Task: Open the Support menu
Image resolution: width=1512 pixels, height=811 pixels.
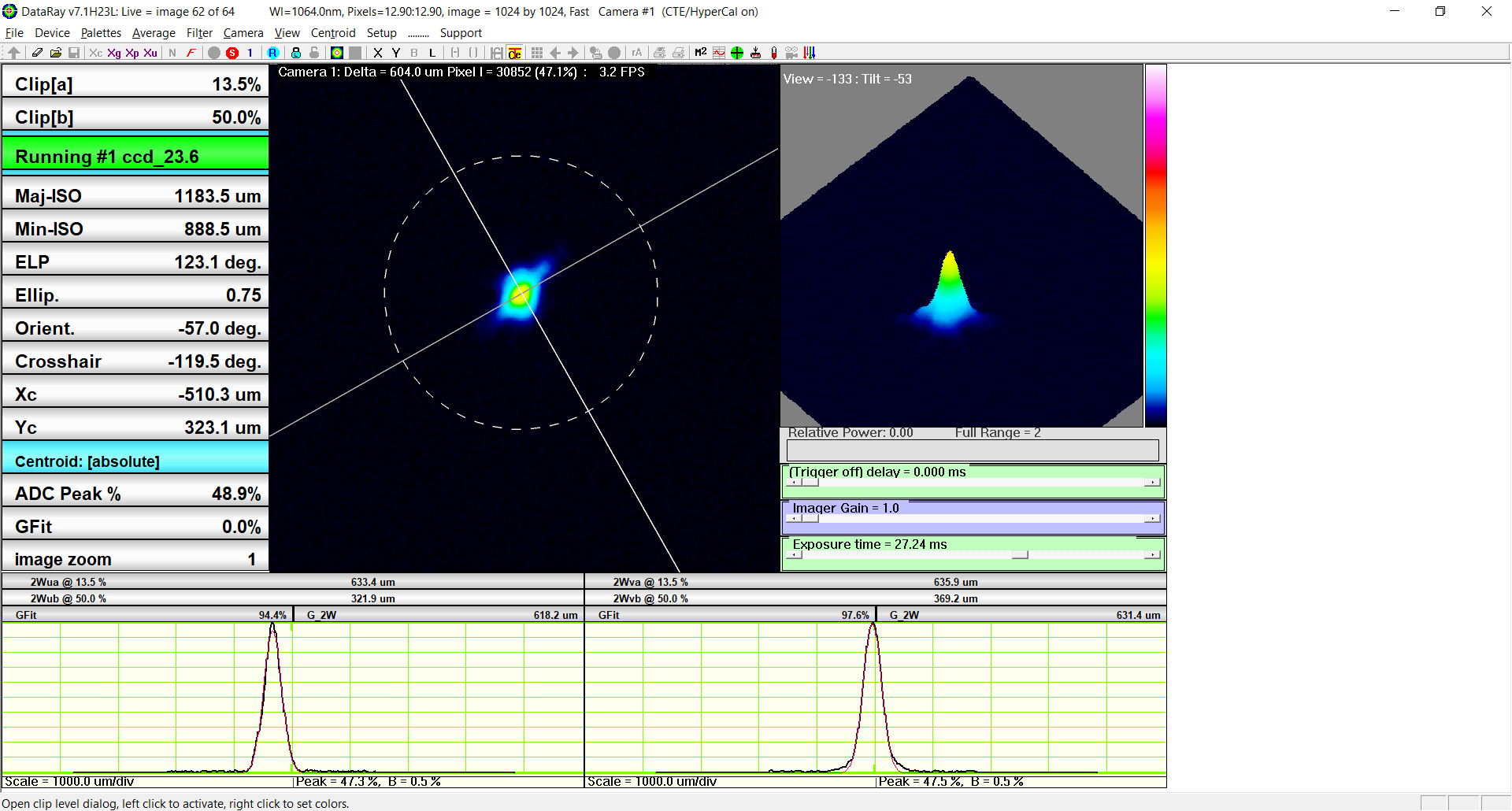Action: [x=461, y=33]
